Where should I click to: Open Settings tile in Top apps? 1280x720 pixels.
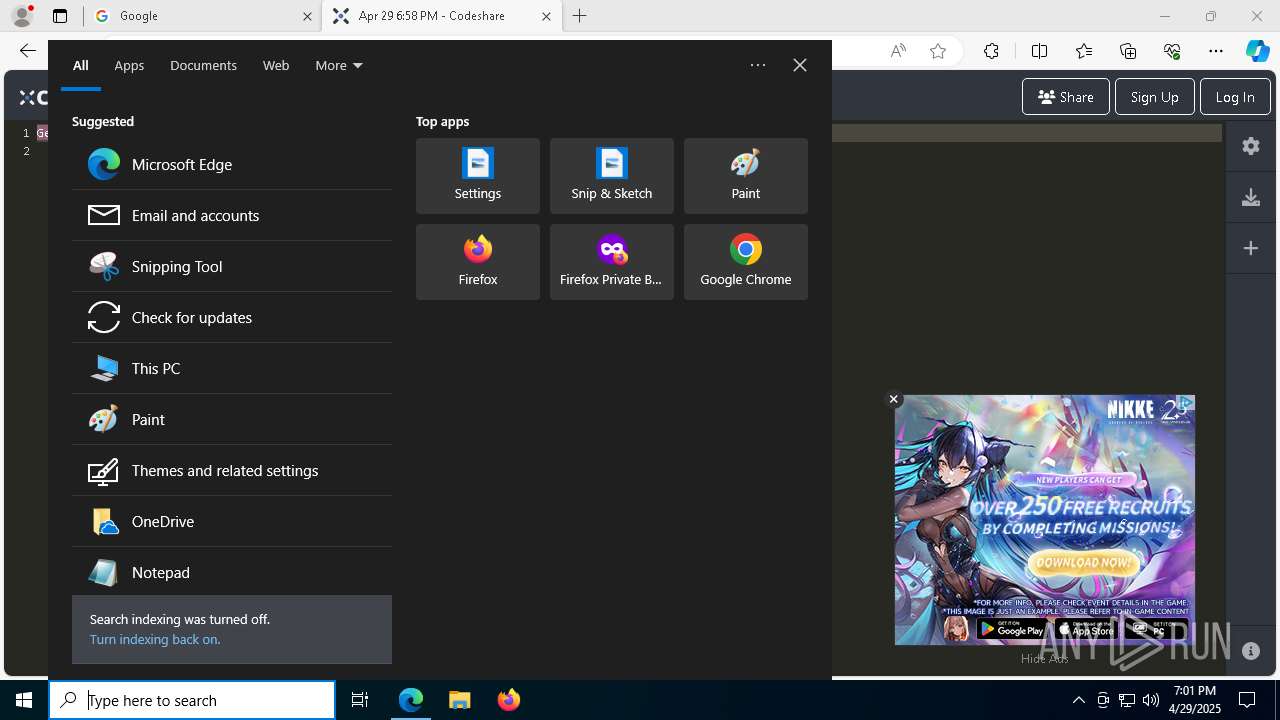pyautogui.click(x=478, y=176)
